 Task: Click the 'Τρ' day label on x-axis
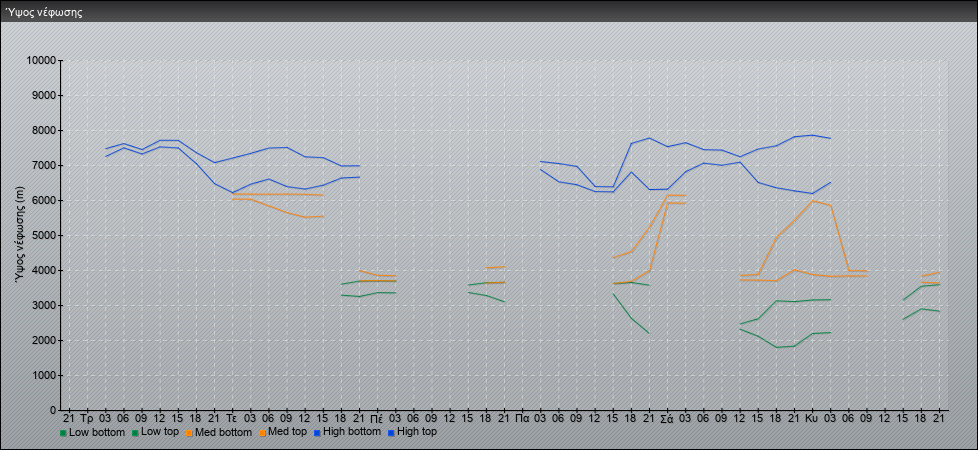click(87, 418)
